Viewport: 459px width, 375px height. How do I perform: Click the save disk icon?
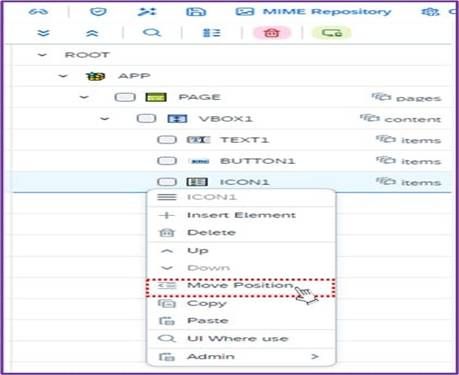click(x=196, y=12)
